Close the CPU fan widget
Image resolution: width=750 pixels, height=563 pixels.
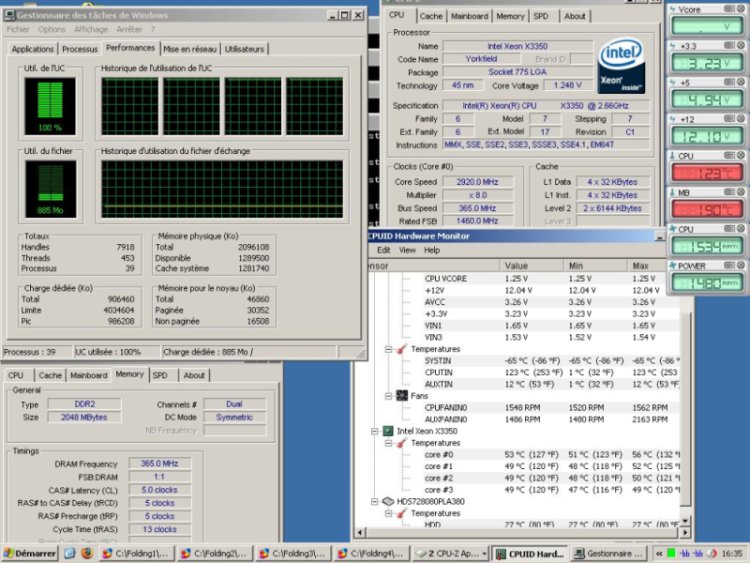(741, 229)
